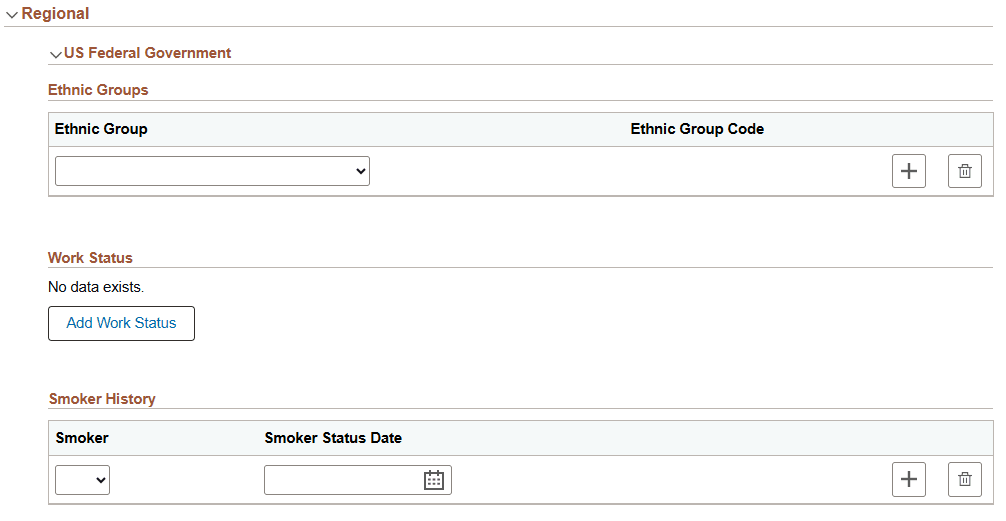
Task: Open the Smoker Status Date calendar picker
Action: [433, 480]
